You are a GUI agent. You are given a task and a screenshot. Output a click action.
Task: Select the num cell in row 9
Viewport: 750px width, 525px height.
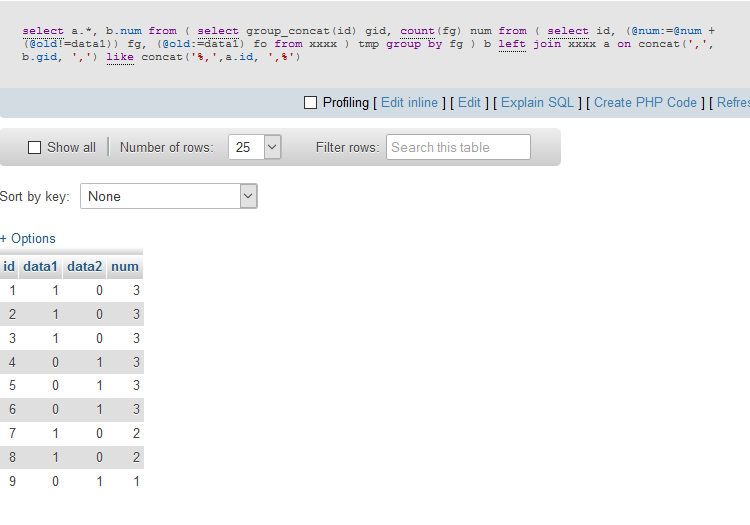click(x=135, y=482)
